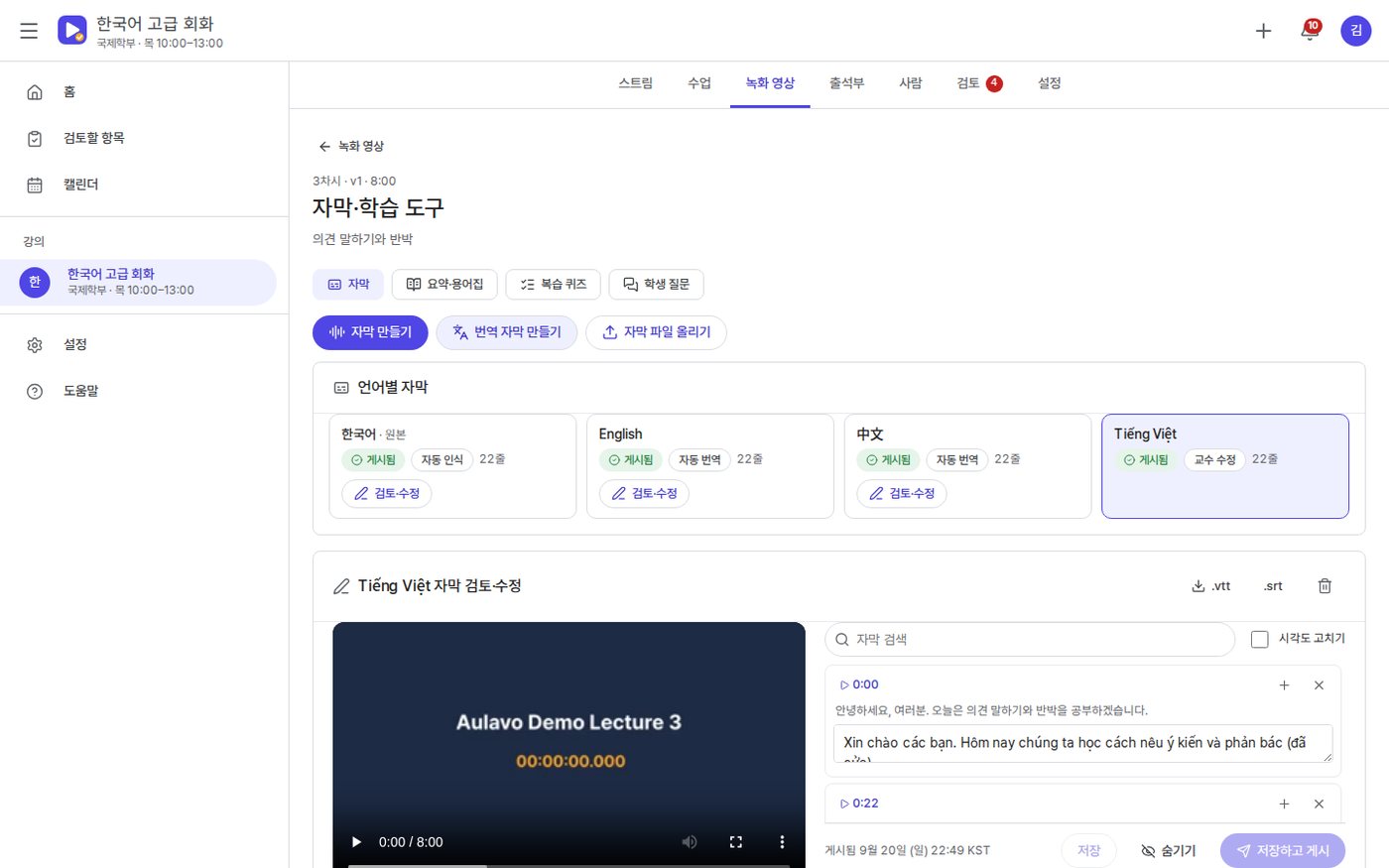Click 검토·수정 on the English card
Screen dimensions: 1389x868
[x=644, y=494]
